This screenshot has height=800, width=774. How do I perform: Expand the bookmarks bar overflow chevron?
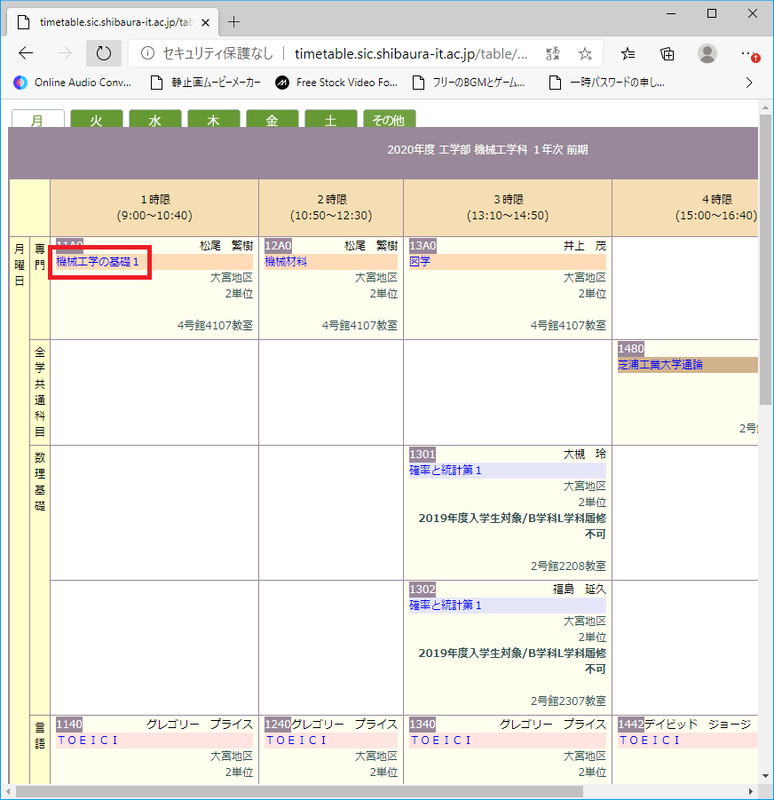tap(749, 82)
